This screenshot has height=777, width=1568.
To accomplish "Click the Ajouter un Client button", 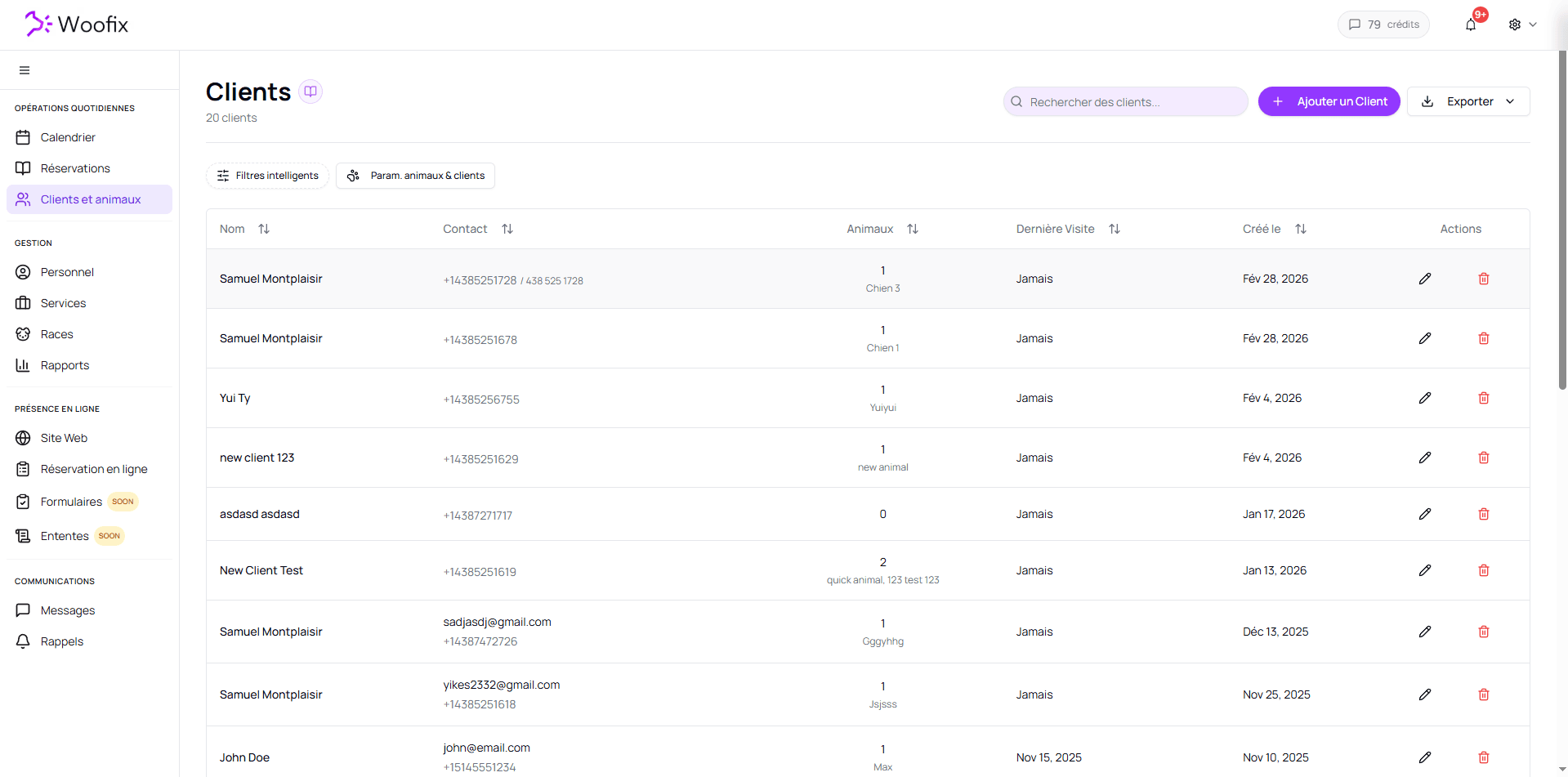I will (x=1329, y=101).
